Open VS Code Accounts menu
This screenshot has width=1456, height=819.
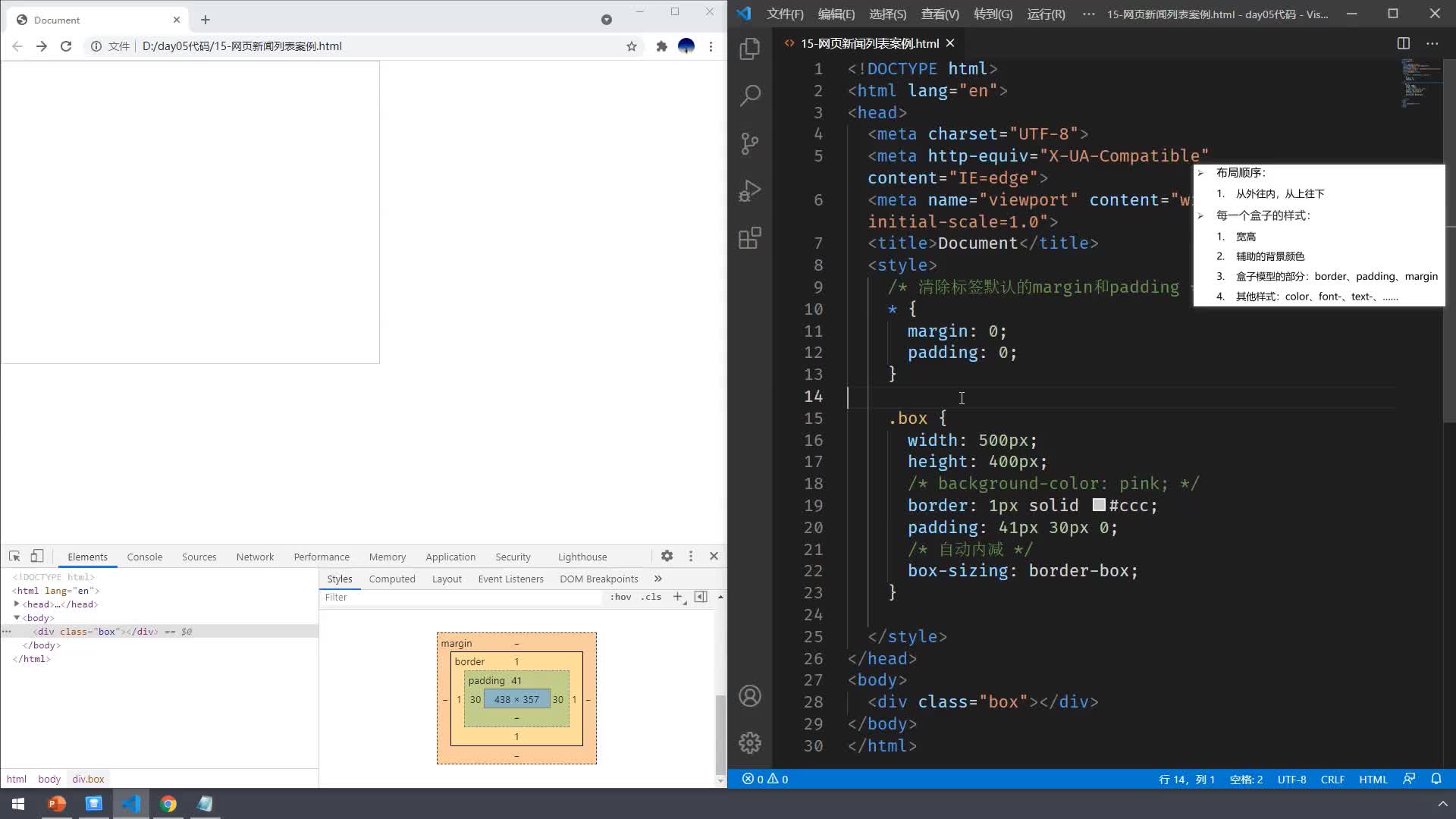point(750,696)
